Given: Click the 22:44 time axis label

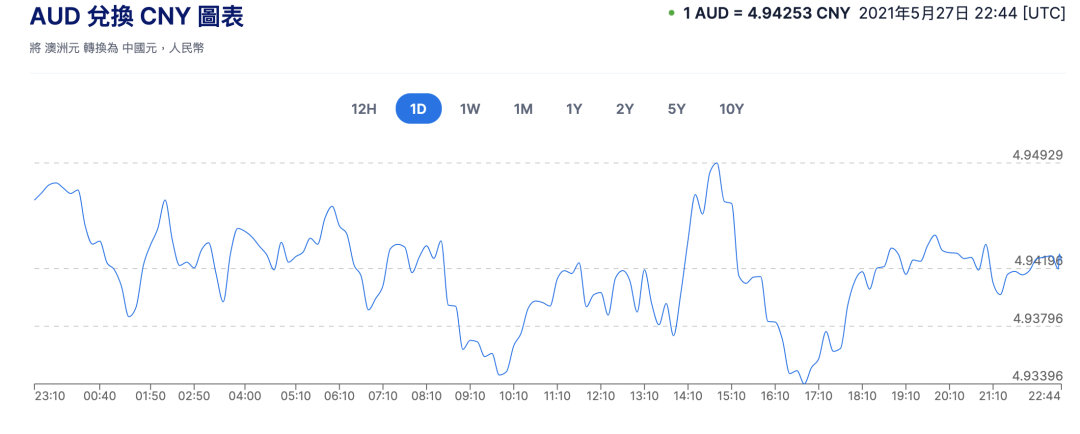Looking at the screenshot, I should (x=1044, y=396).
